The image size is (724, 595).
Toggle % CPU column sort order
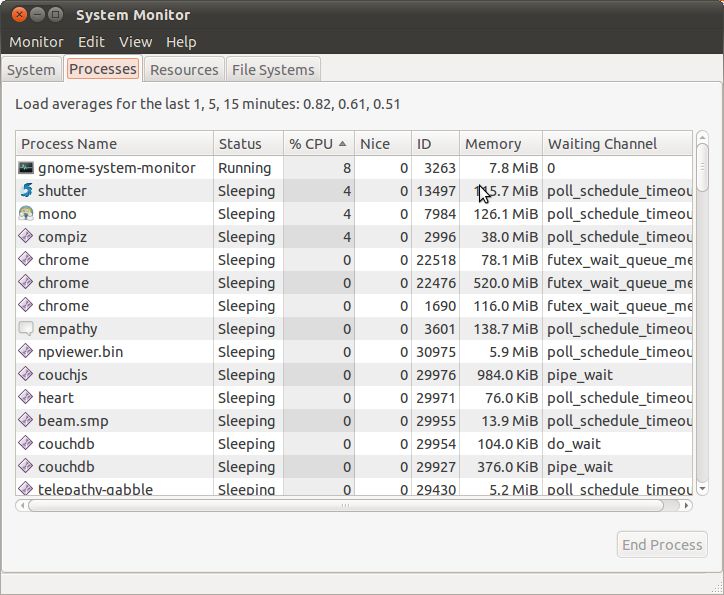click(319, 144)
